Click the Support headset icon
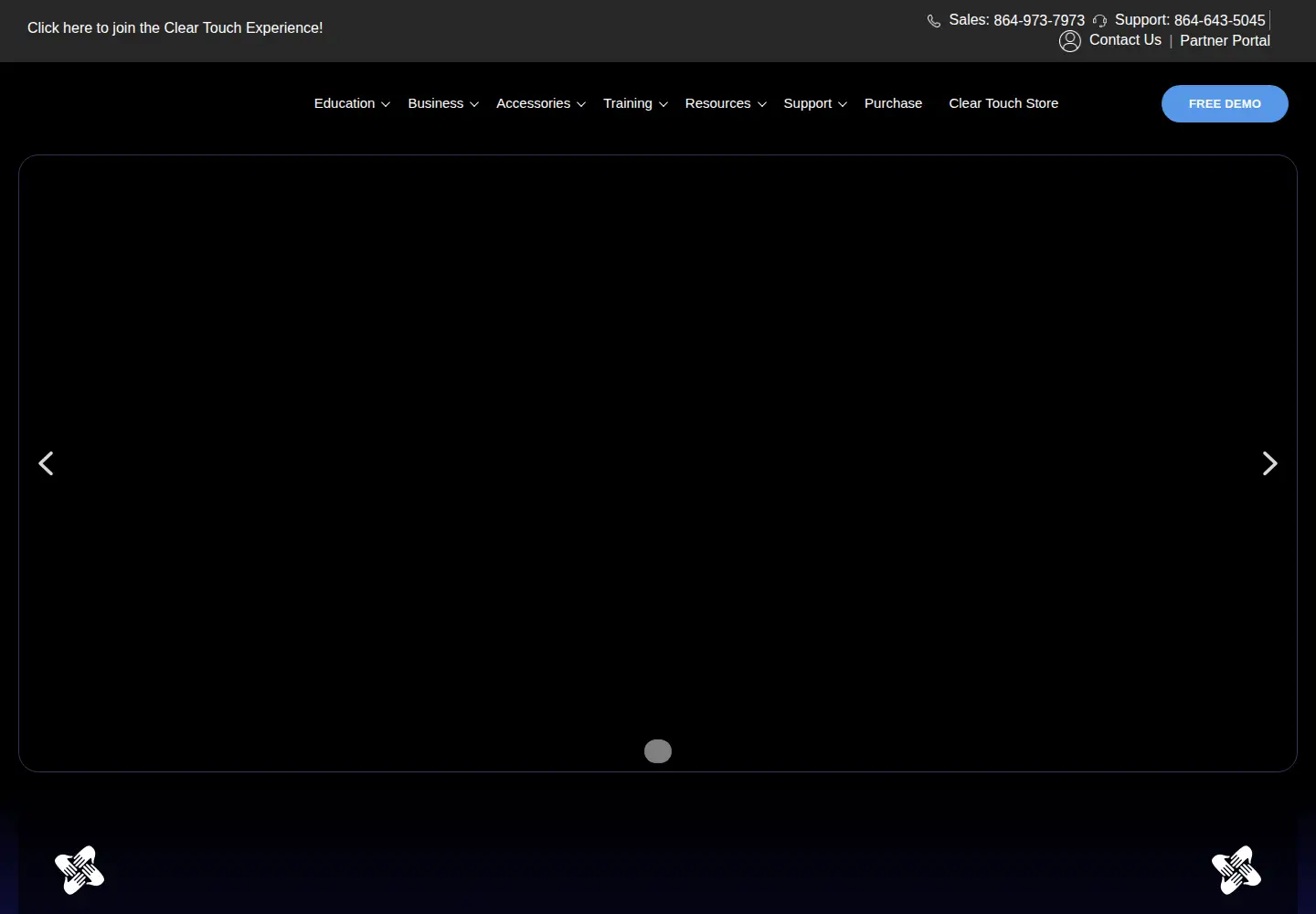 [x=1099, y=21]
